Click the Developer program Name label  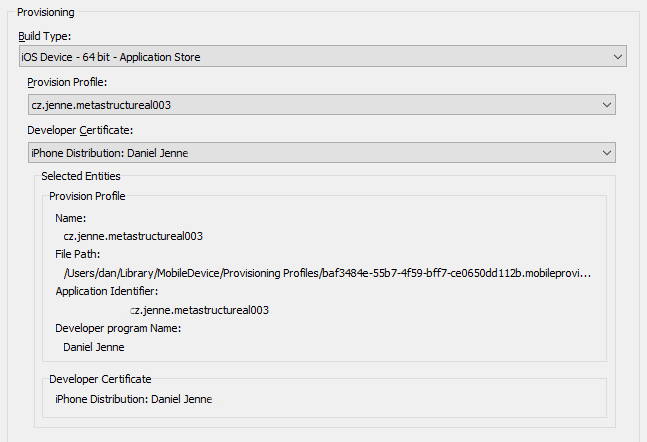pos(118,328)
